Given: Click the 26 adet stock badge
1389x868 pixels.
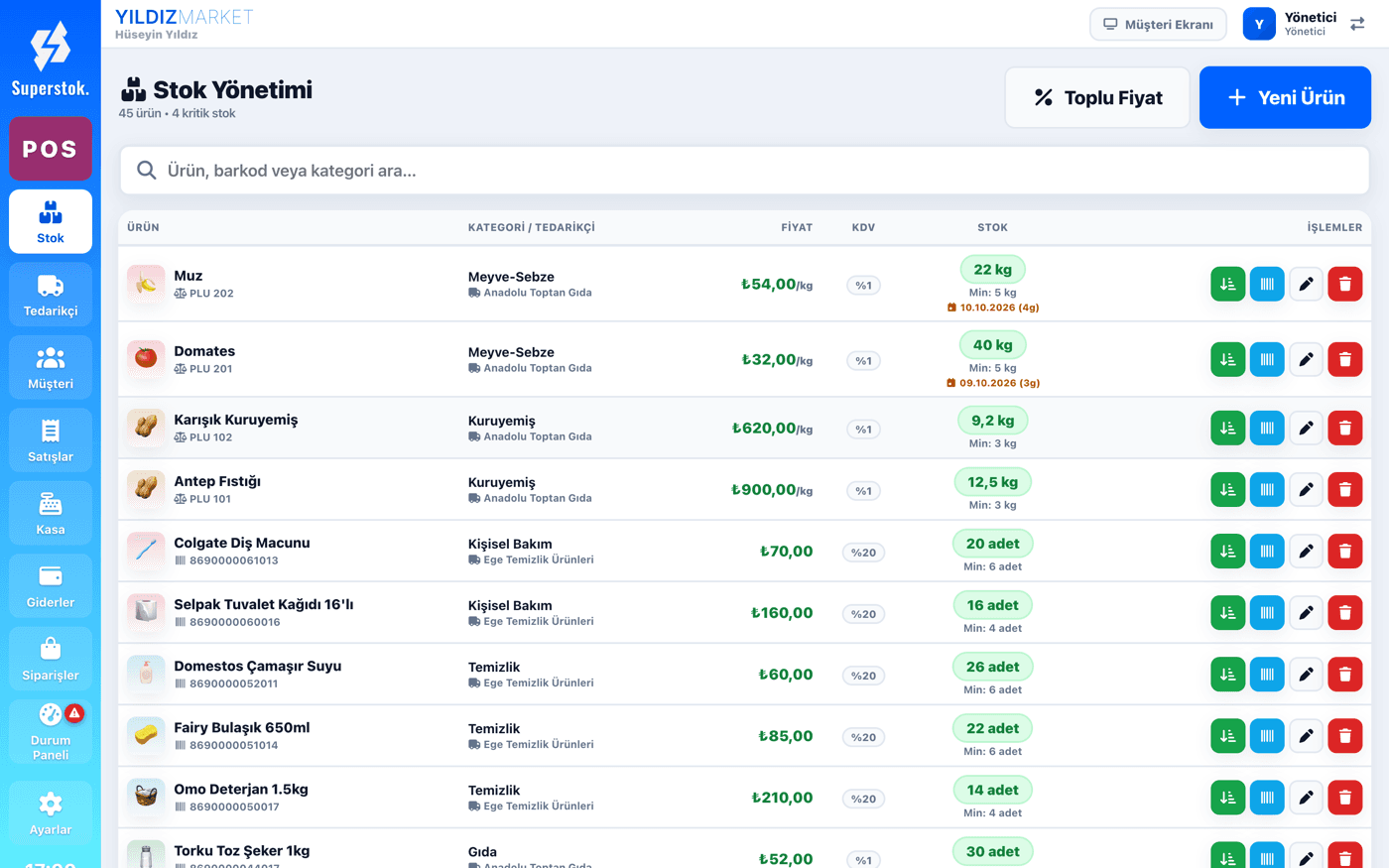Looking at the screenshot, I should [992, 667].
